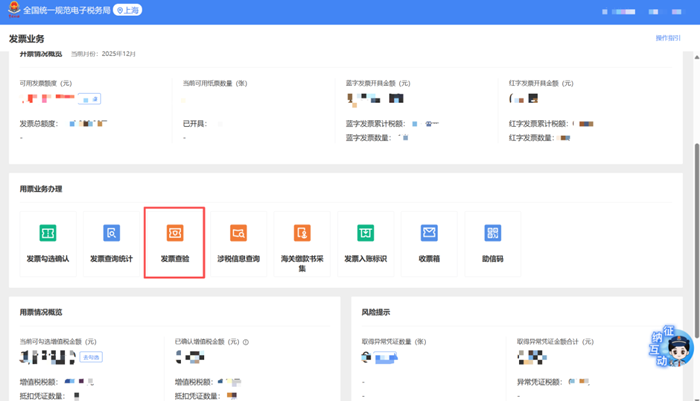
Task: Click the vertical page scrollbar
Action: (695, 200)
